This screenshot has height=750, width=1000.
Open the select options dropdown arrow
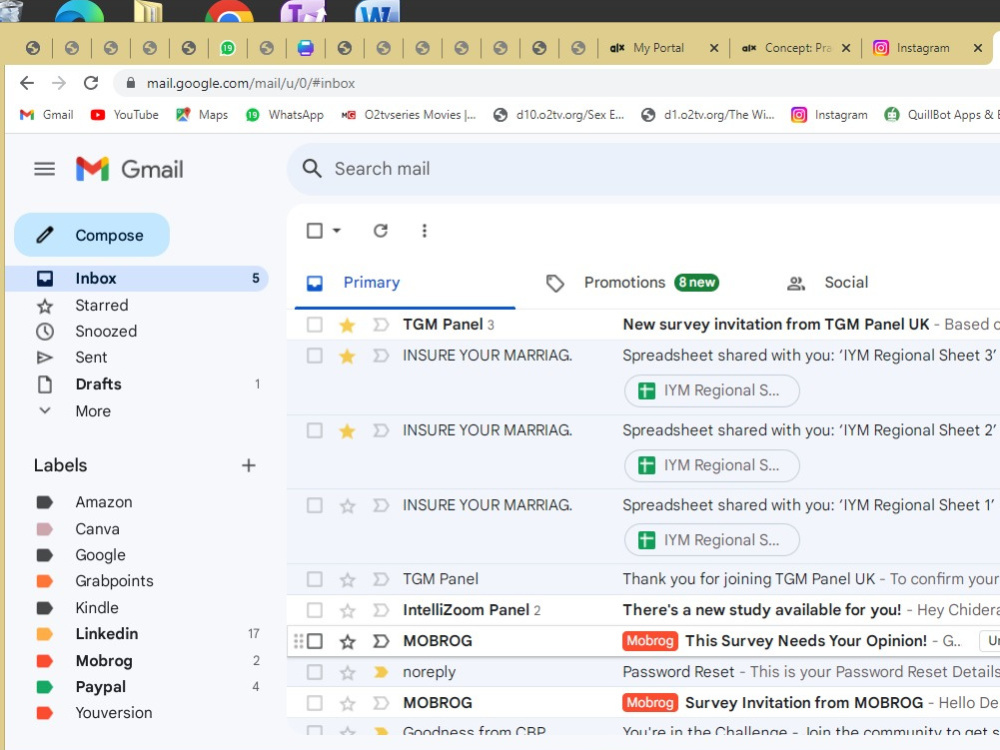(x=337, y=231)
